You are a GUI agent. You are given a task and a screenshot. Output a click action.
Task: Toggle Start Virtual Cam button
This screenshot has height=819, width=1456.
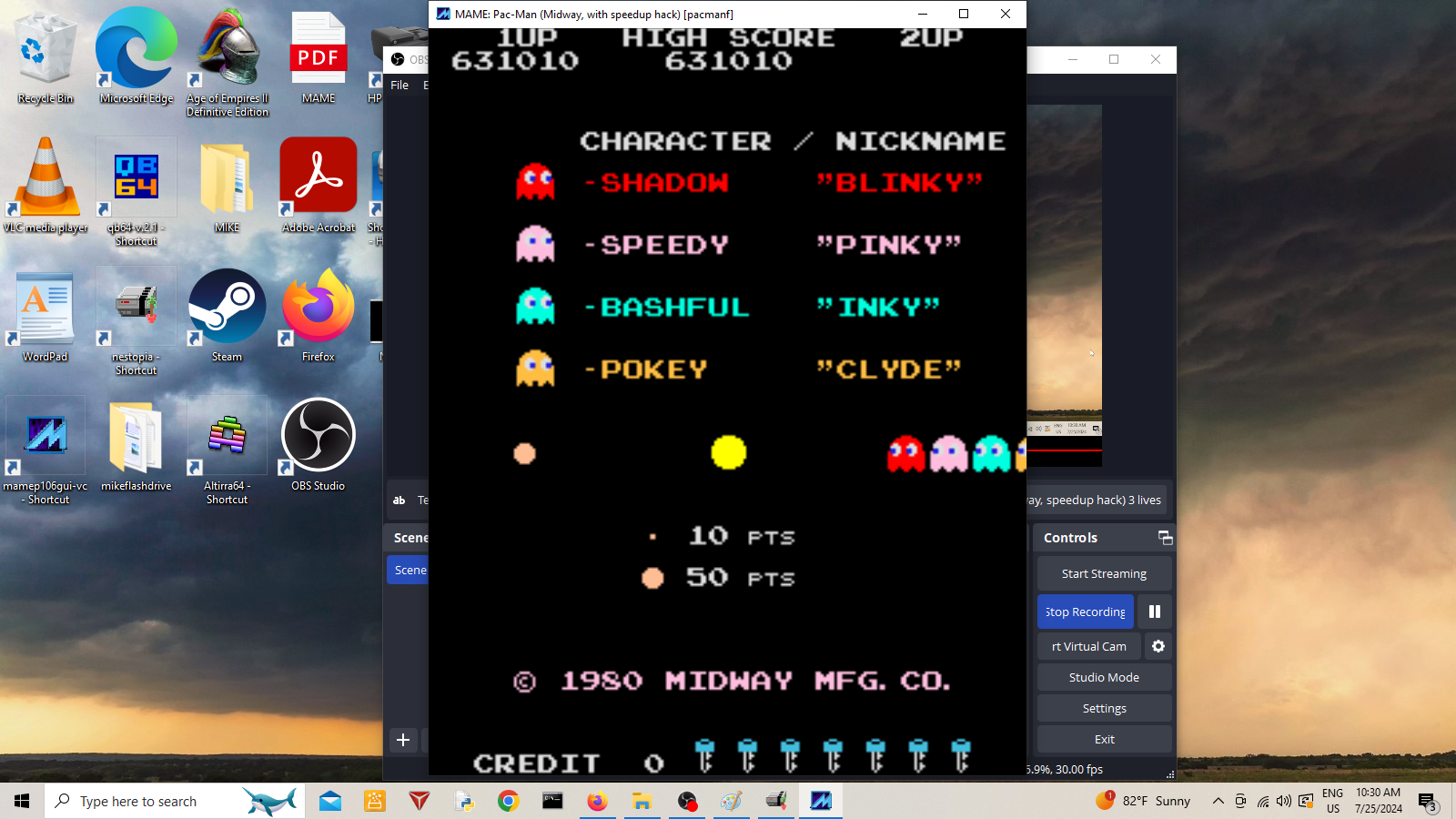(x=1088, y=646)
